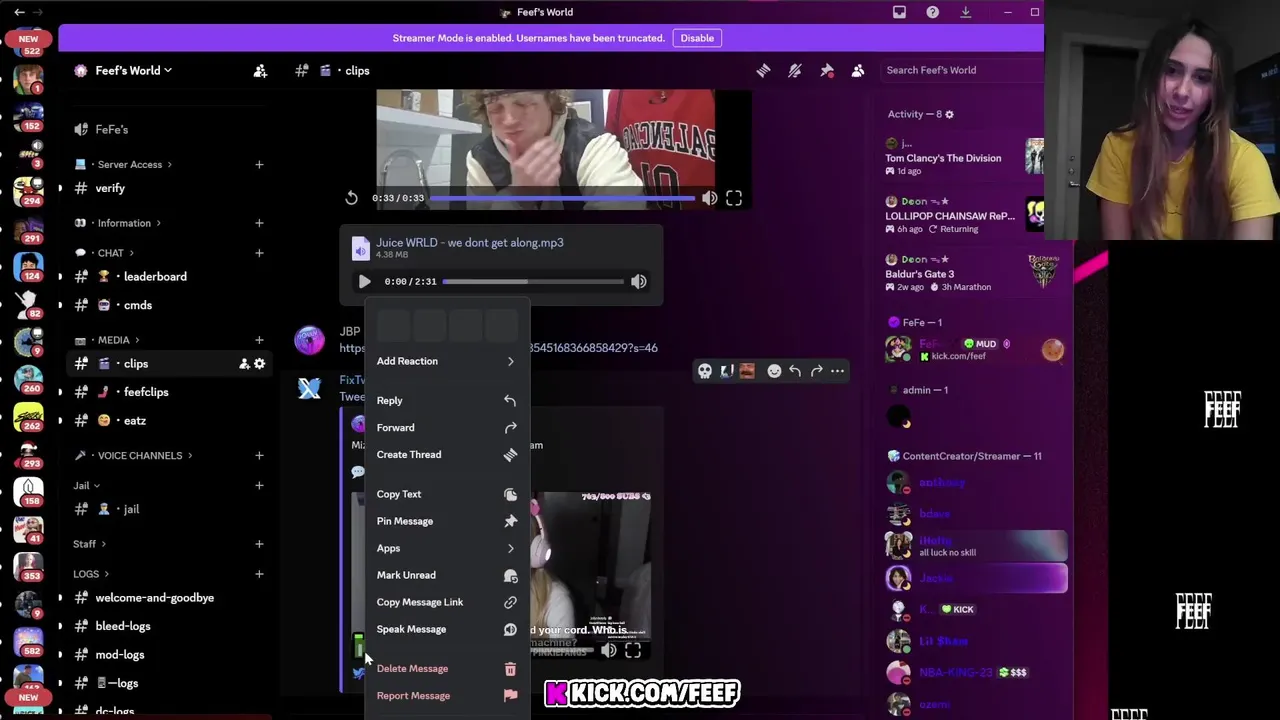Select Delete Message menu item
This screenshot has height=720, width=1280.
click(446, 669)
